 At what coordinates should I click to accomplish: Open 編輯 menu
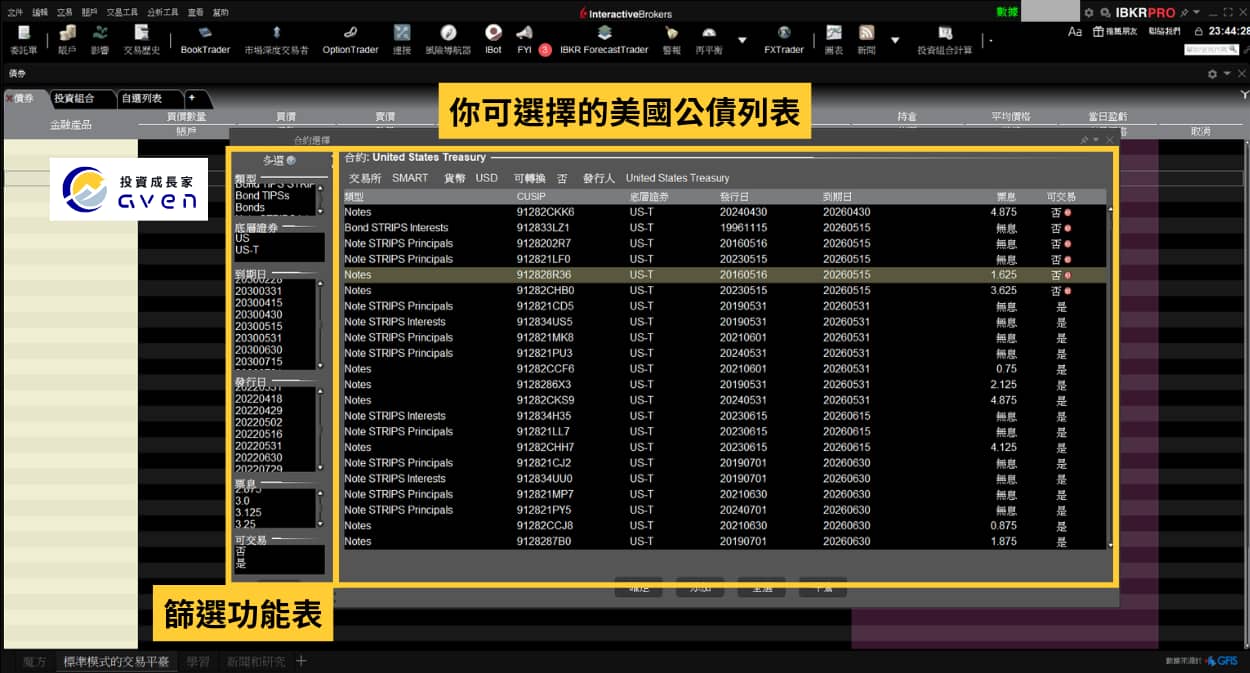click(x=40, y=13)
